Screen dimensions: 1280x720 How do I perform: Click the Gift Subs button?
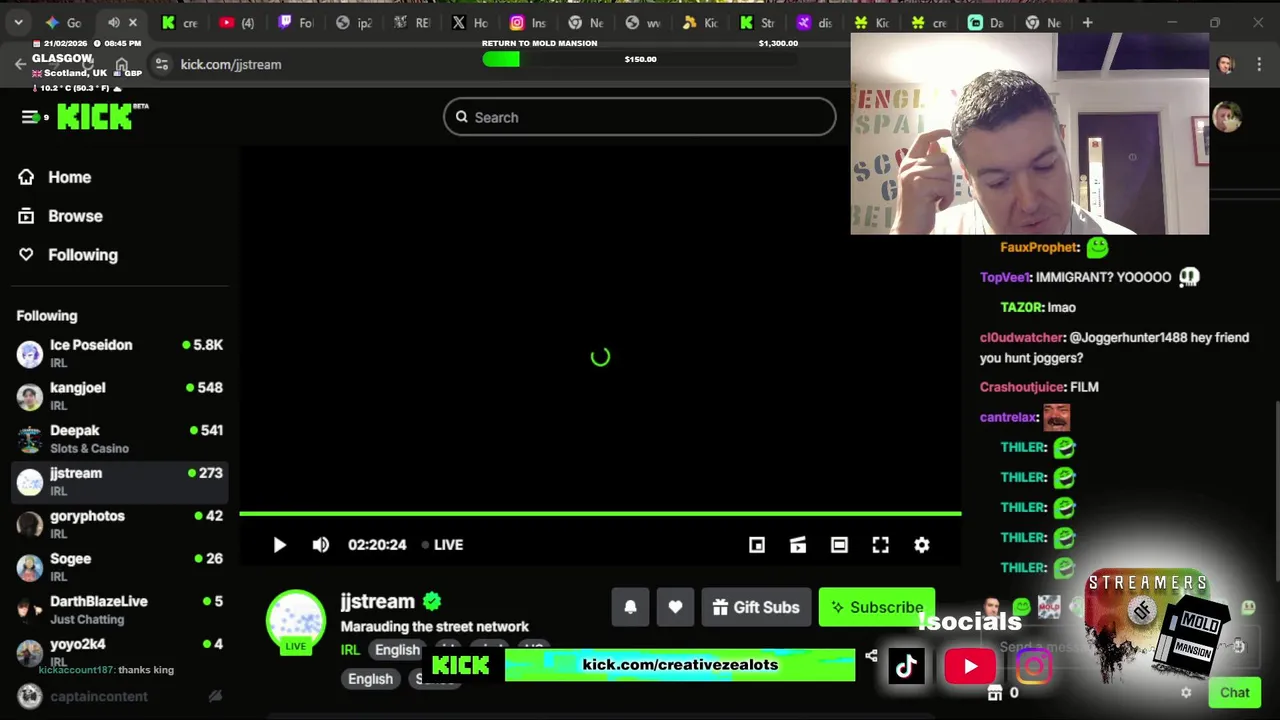pyautogui.click(x=756, y=607)
